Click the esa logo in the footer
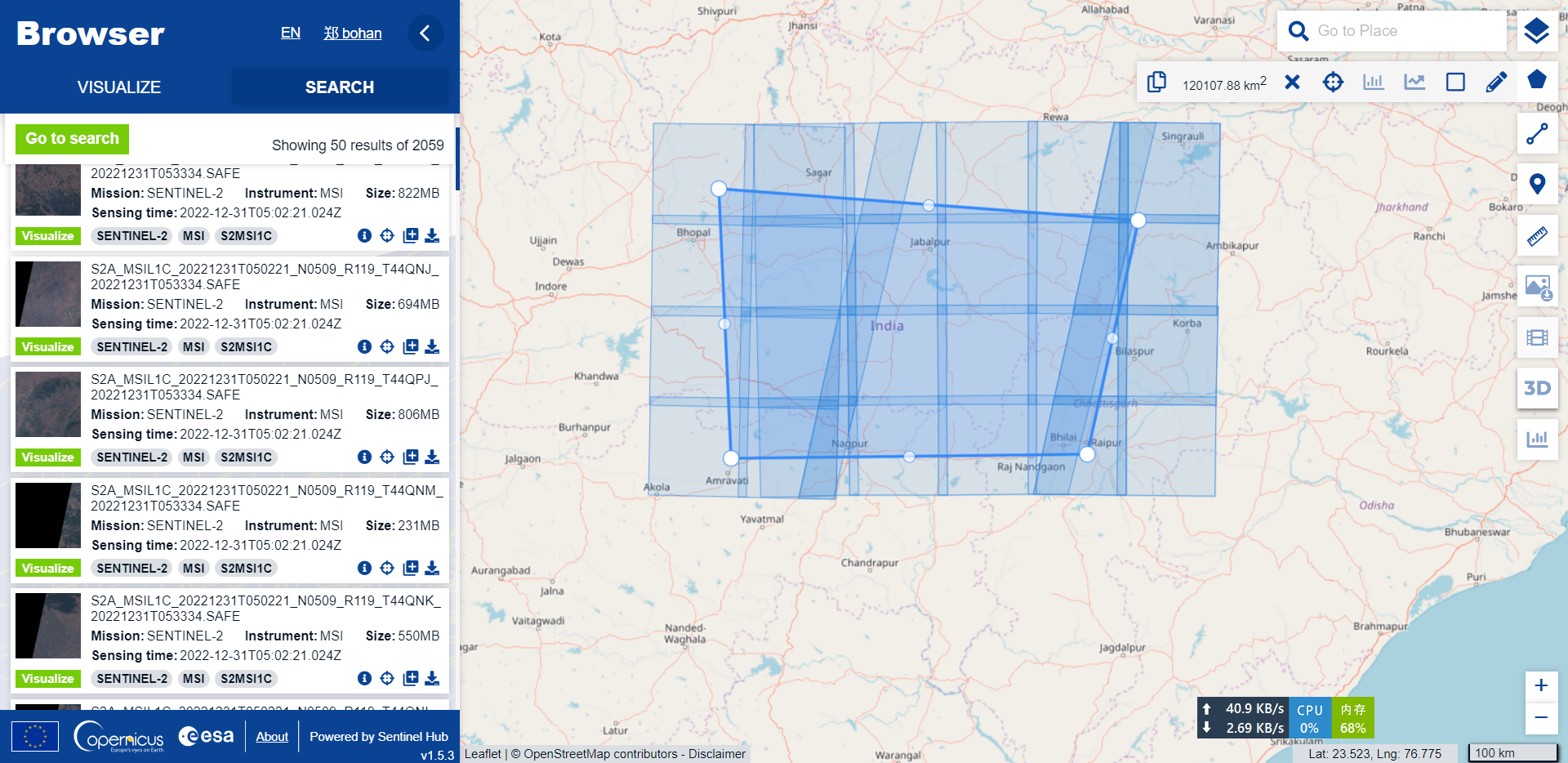The image size is (1568, 763). tap(207, 736)
